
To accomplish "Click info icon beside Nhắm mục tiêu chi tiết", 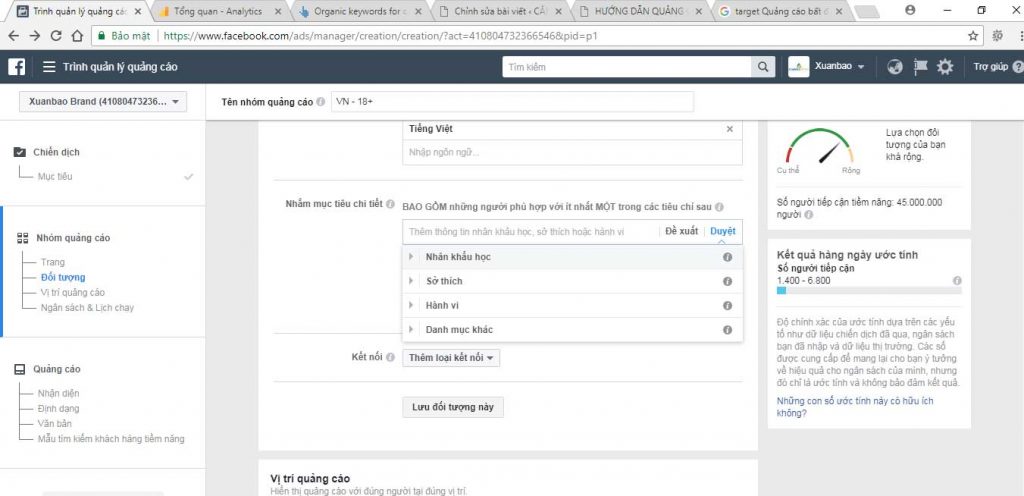I will click(x=390, y=204).
